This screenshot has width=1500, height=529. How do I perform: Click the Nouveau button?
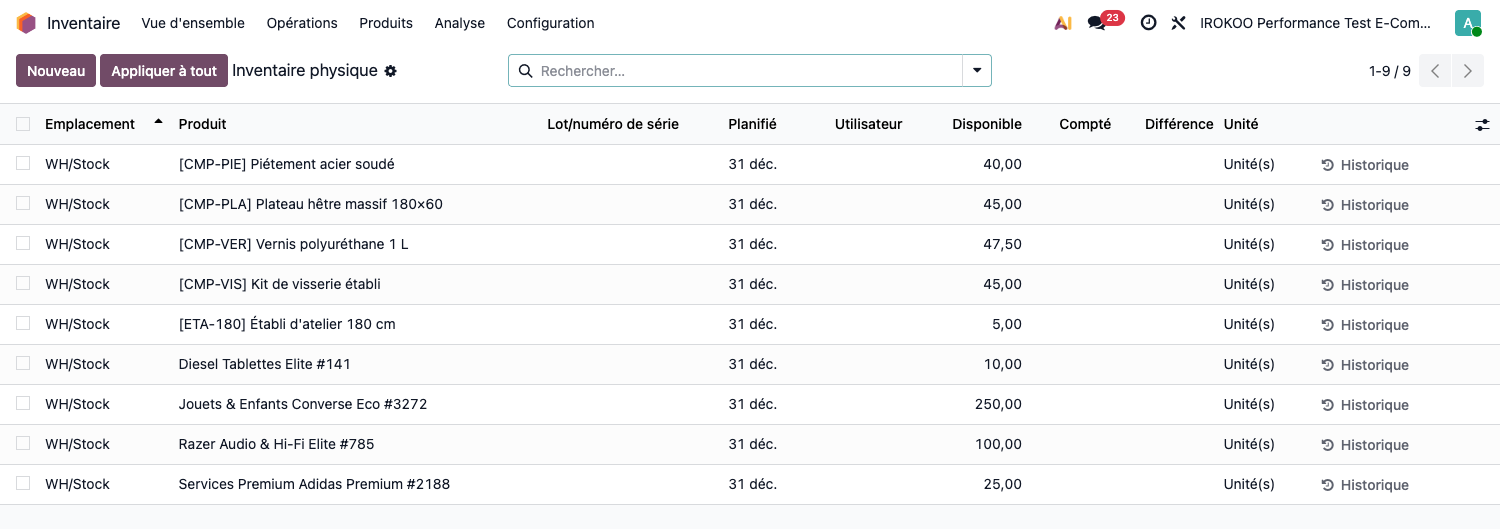[x=56, y=71]
